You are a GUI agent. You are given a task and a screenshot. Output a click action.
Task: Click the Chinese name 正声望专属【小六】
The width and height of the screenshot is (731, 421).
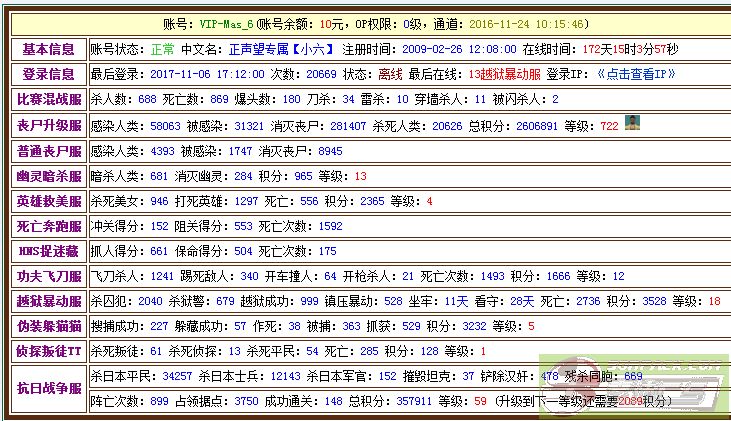click(282, 49)
